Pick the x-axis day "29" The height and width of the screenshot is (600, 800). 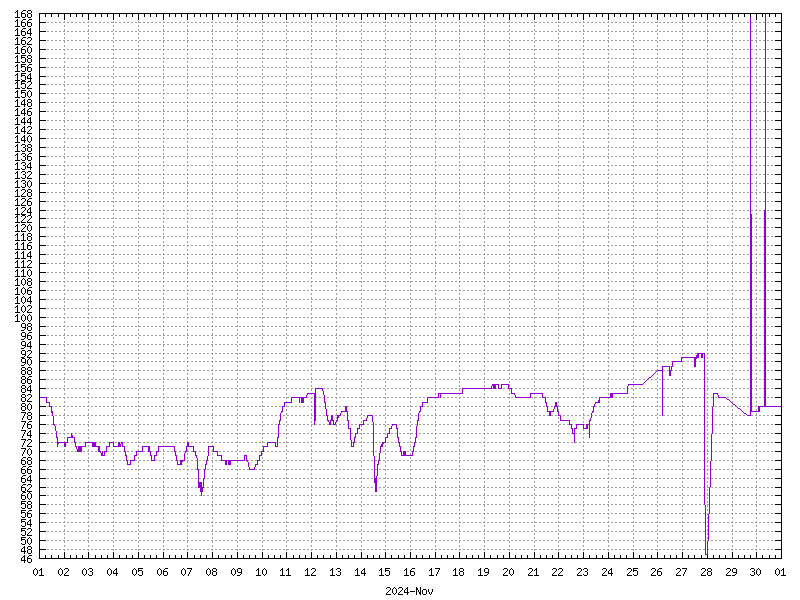(x=731, y=572)
